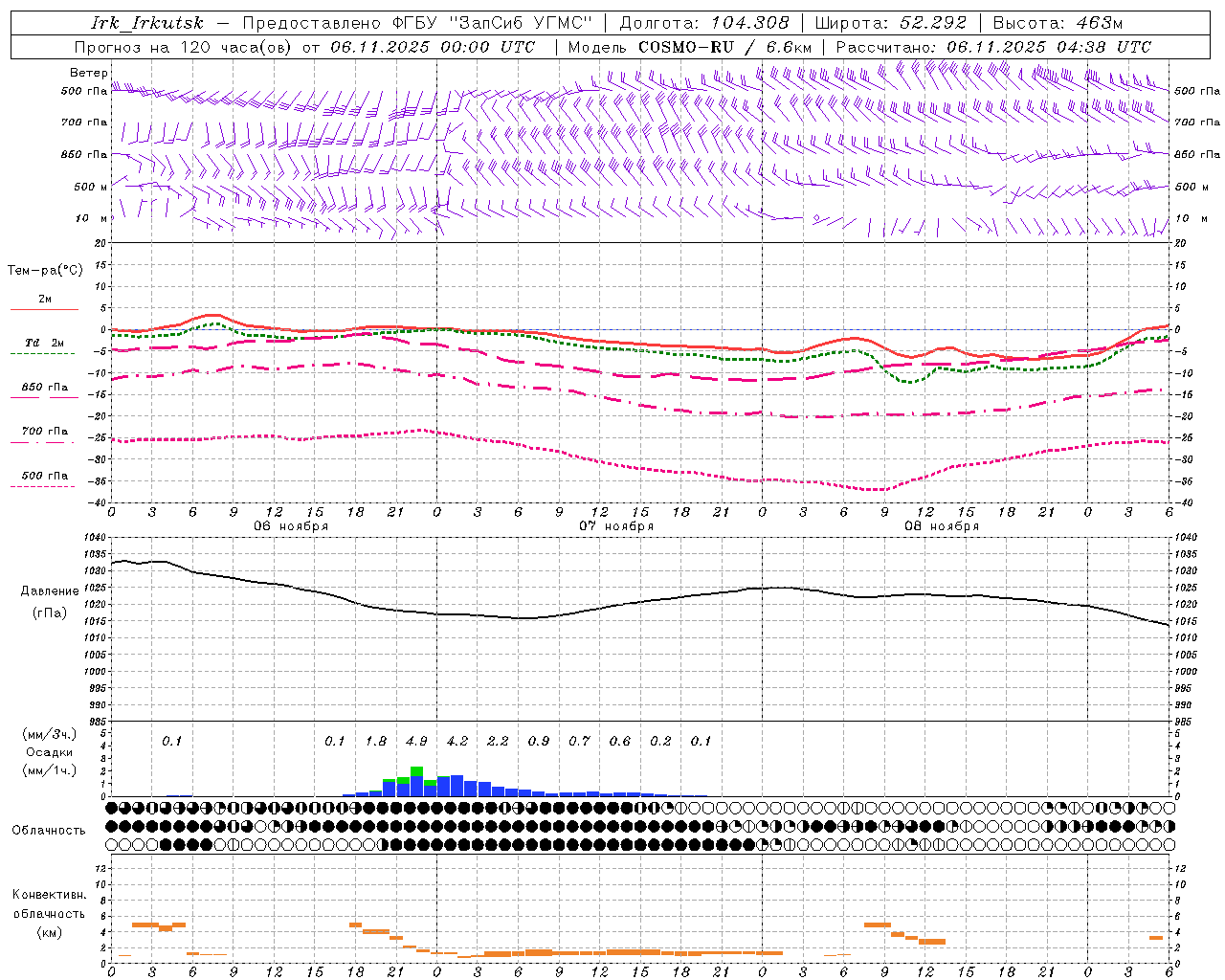This screenshot has height=980, width=1225.
Task: Click the forecast start "06.11.2025 00:00 UTC"
Action: (x=433, y=47)
